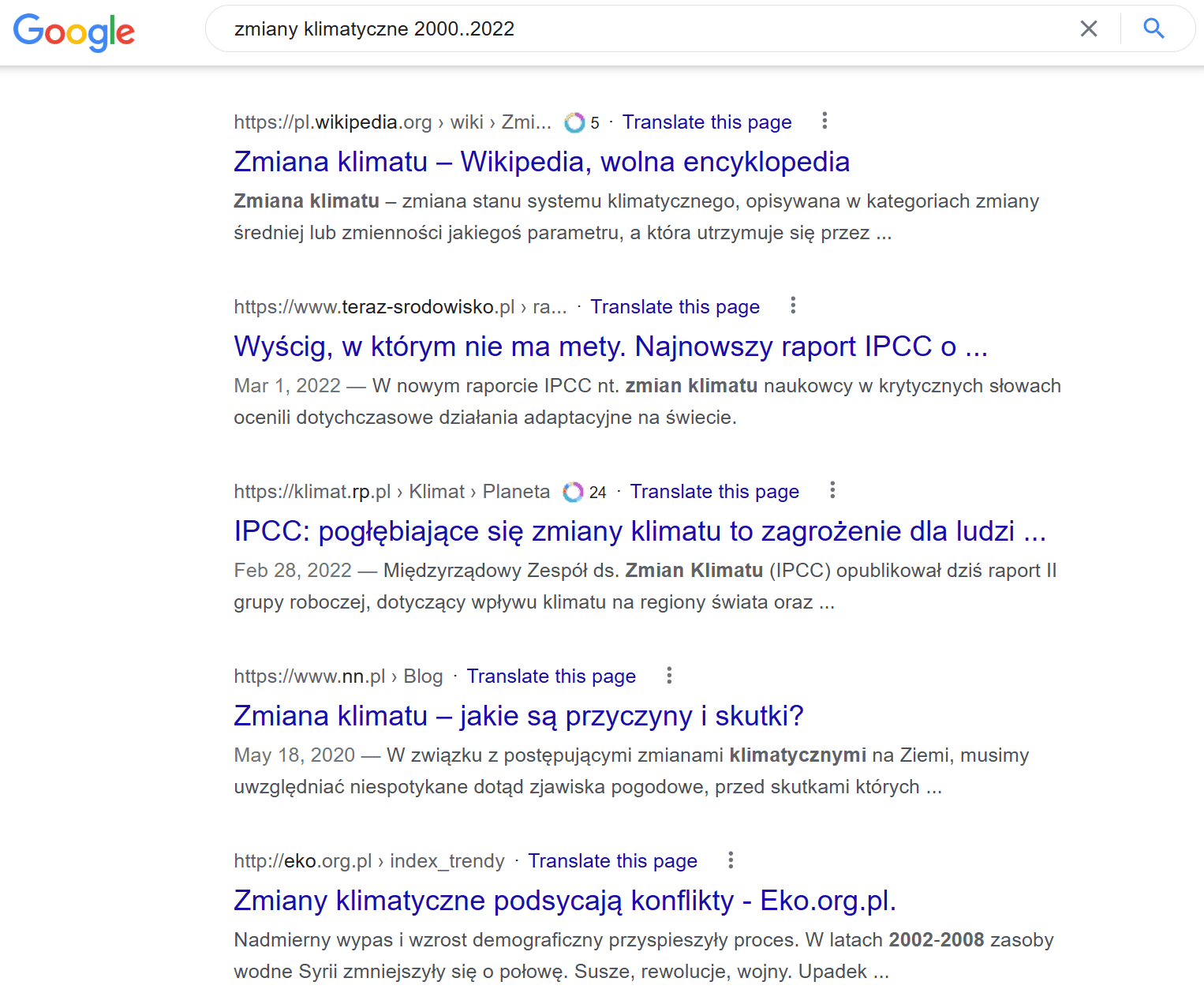This screenshot has height=993, width=1204.
Task: Click the pl.wikipedia.org URL breadcrumb
Action: pyautogui.click(x=393, y=122)
